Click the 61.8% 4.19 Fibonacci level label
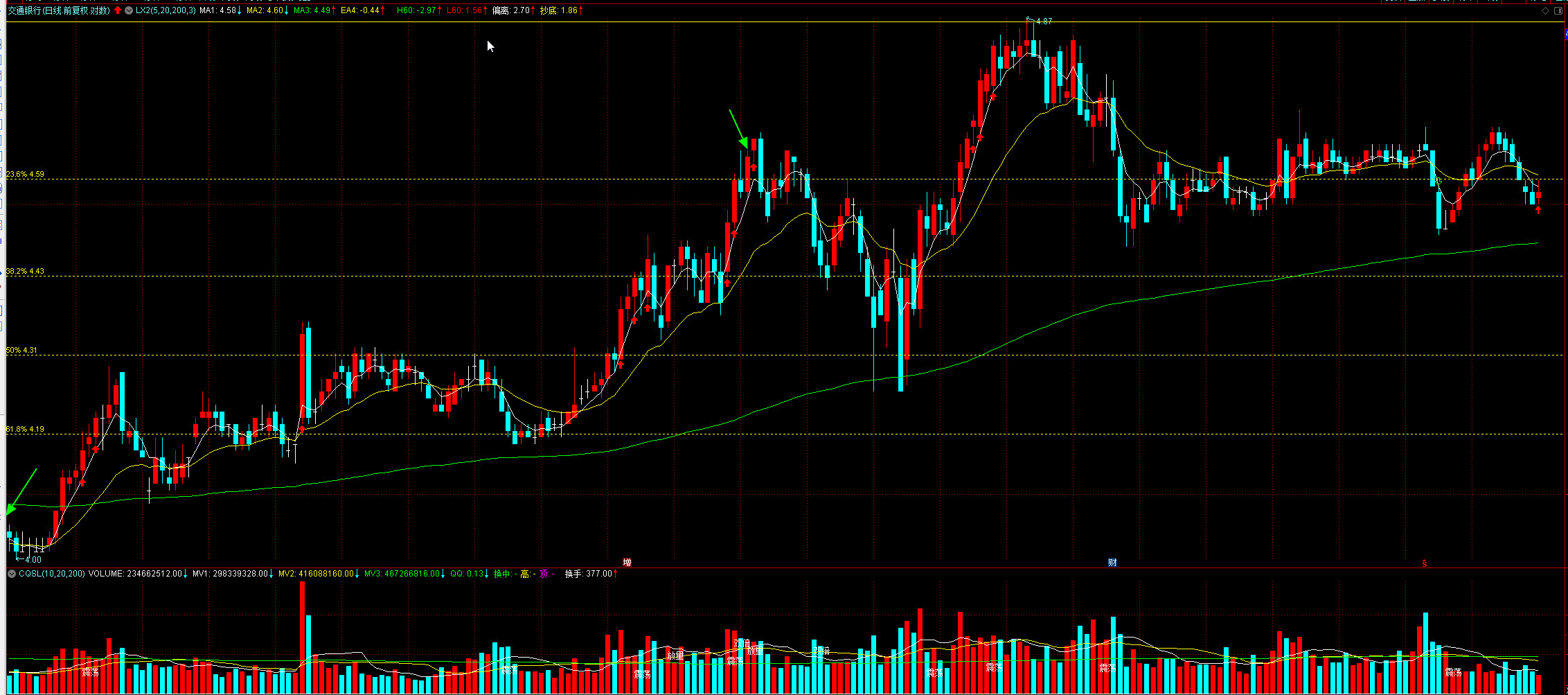The width and height of the screenshot is (1568, 695). 25,430
